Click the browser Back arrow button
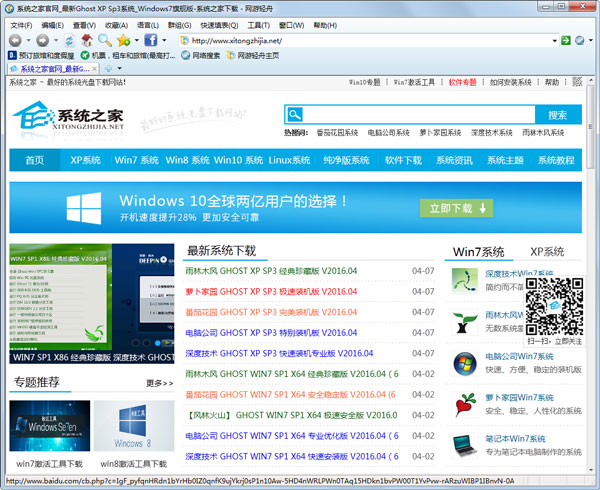The image size is (600, 490). point(14,40)
